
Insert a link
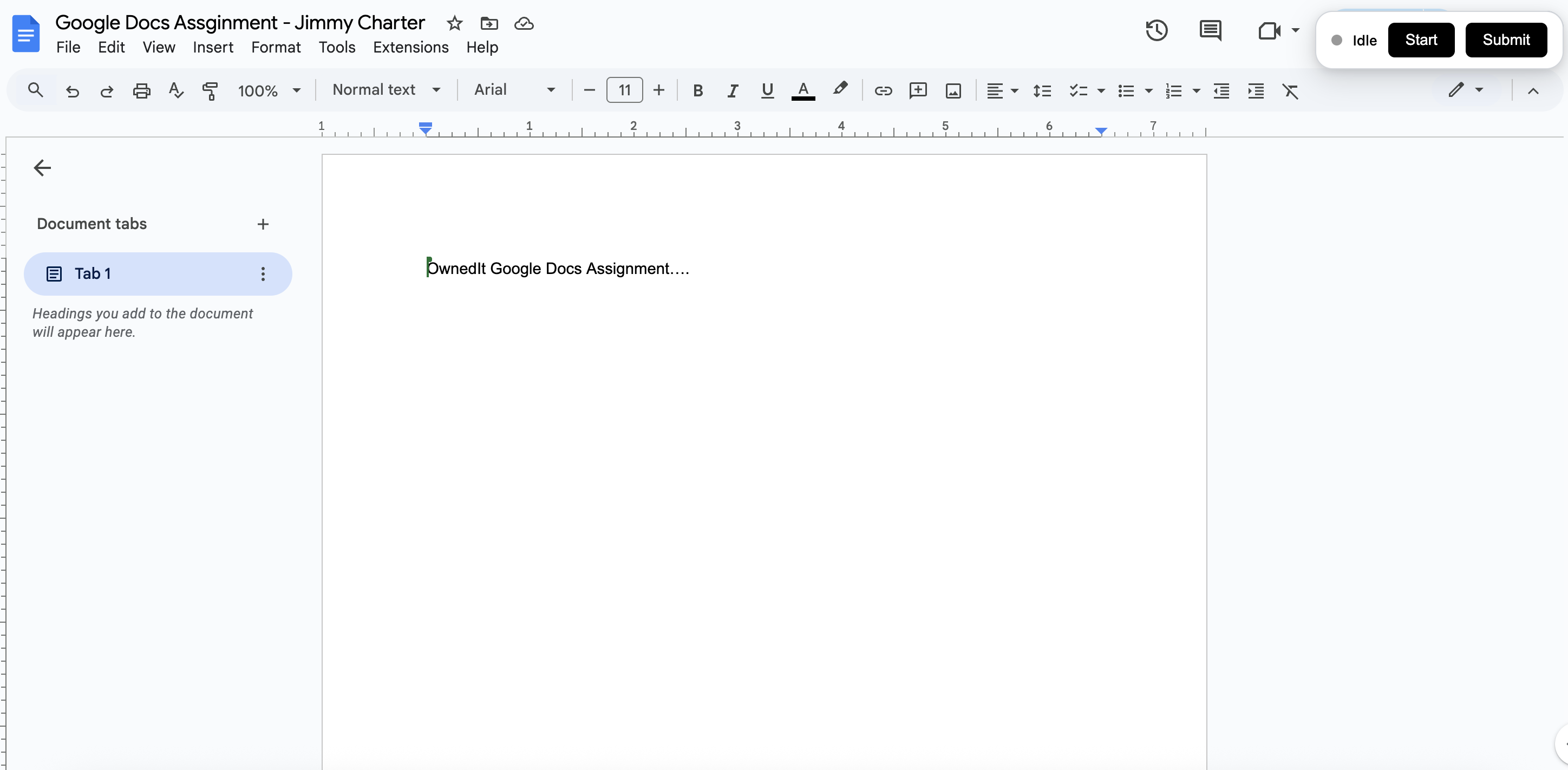click(x=883, y=92)
